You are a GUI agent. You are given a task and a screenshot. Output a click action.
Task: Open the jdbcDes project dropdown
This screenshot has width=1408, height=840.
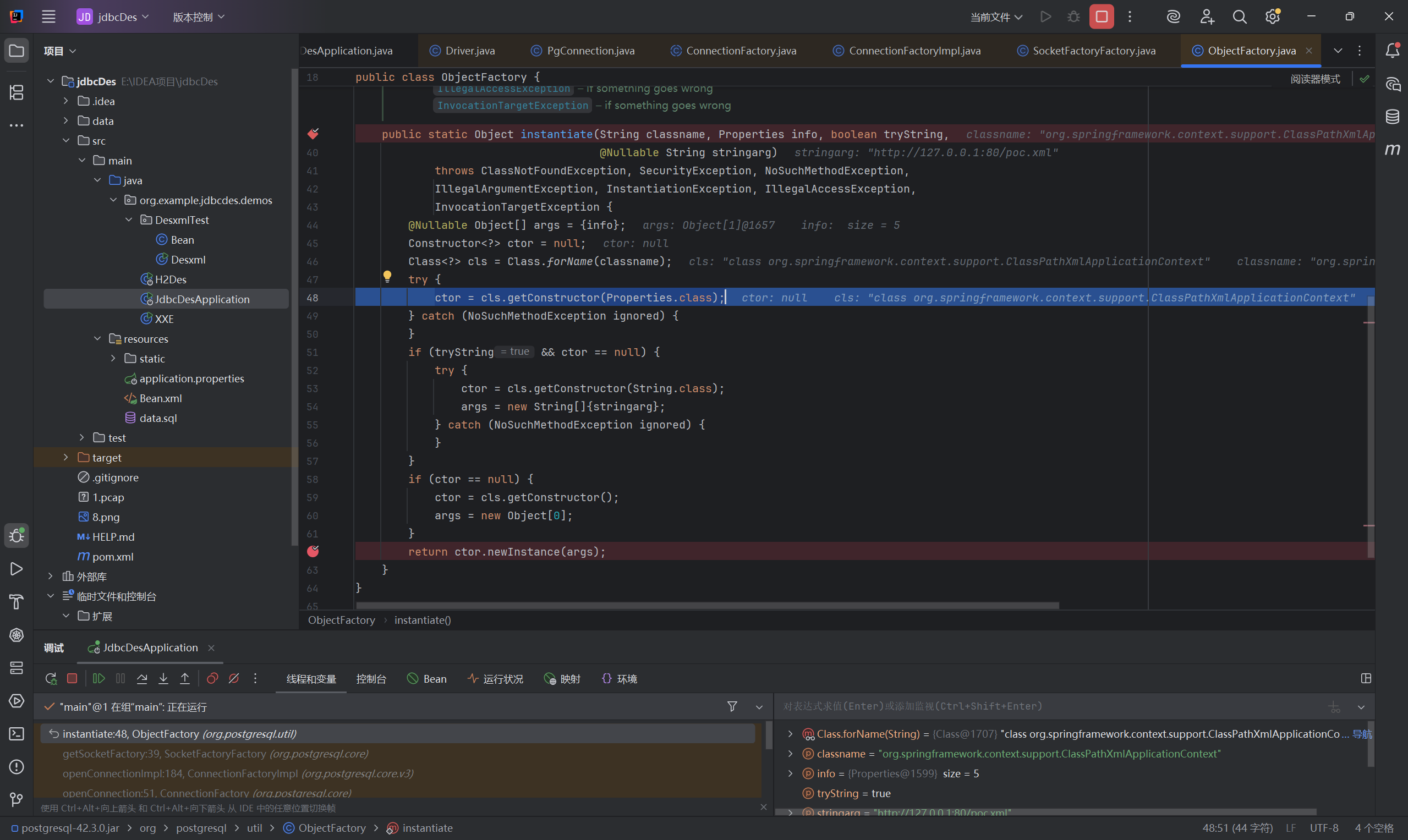coord(113,17)
